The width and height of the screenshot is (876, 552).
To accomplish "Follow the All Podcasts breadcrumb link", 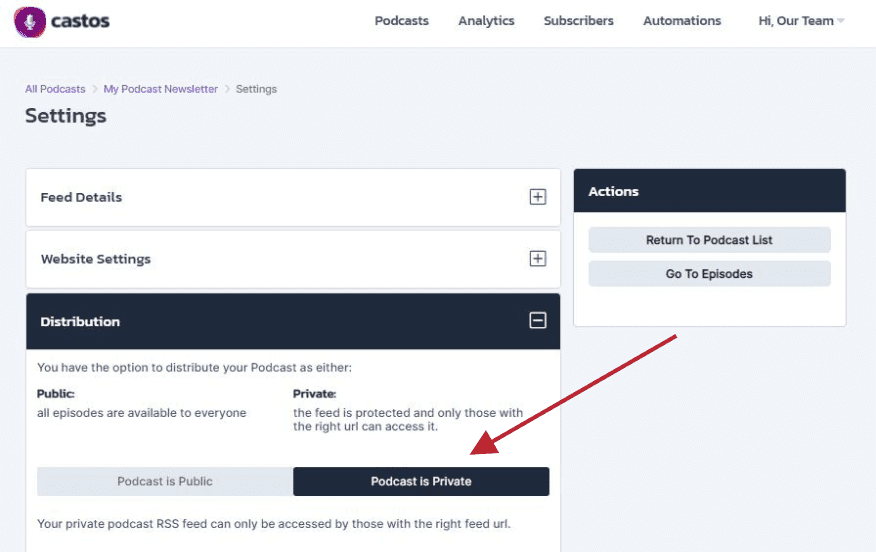I will [55, 89].
